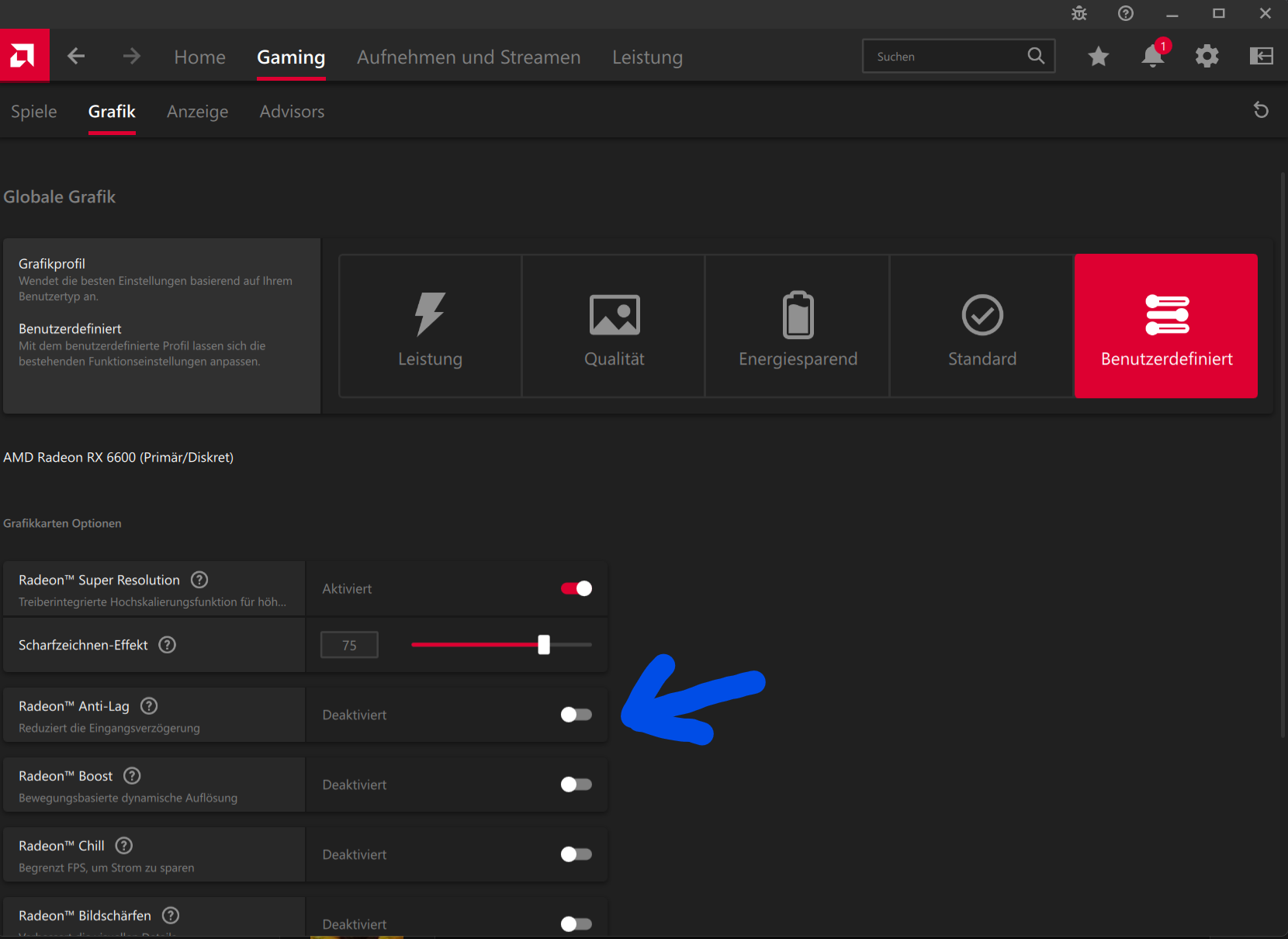Open settings gear icon

point(1207,56)
